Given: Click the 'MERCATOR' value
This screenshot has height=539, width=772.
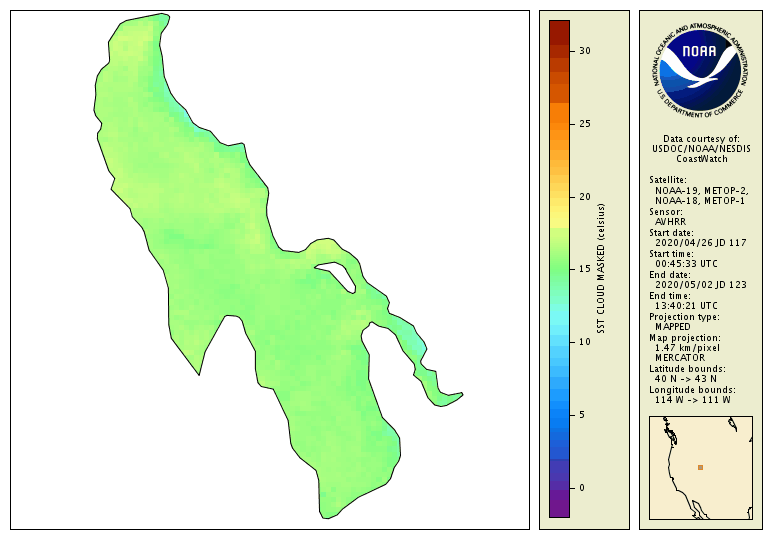Looking at the screenshot, I should [680, 357].
